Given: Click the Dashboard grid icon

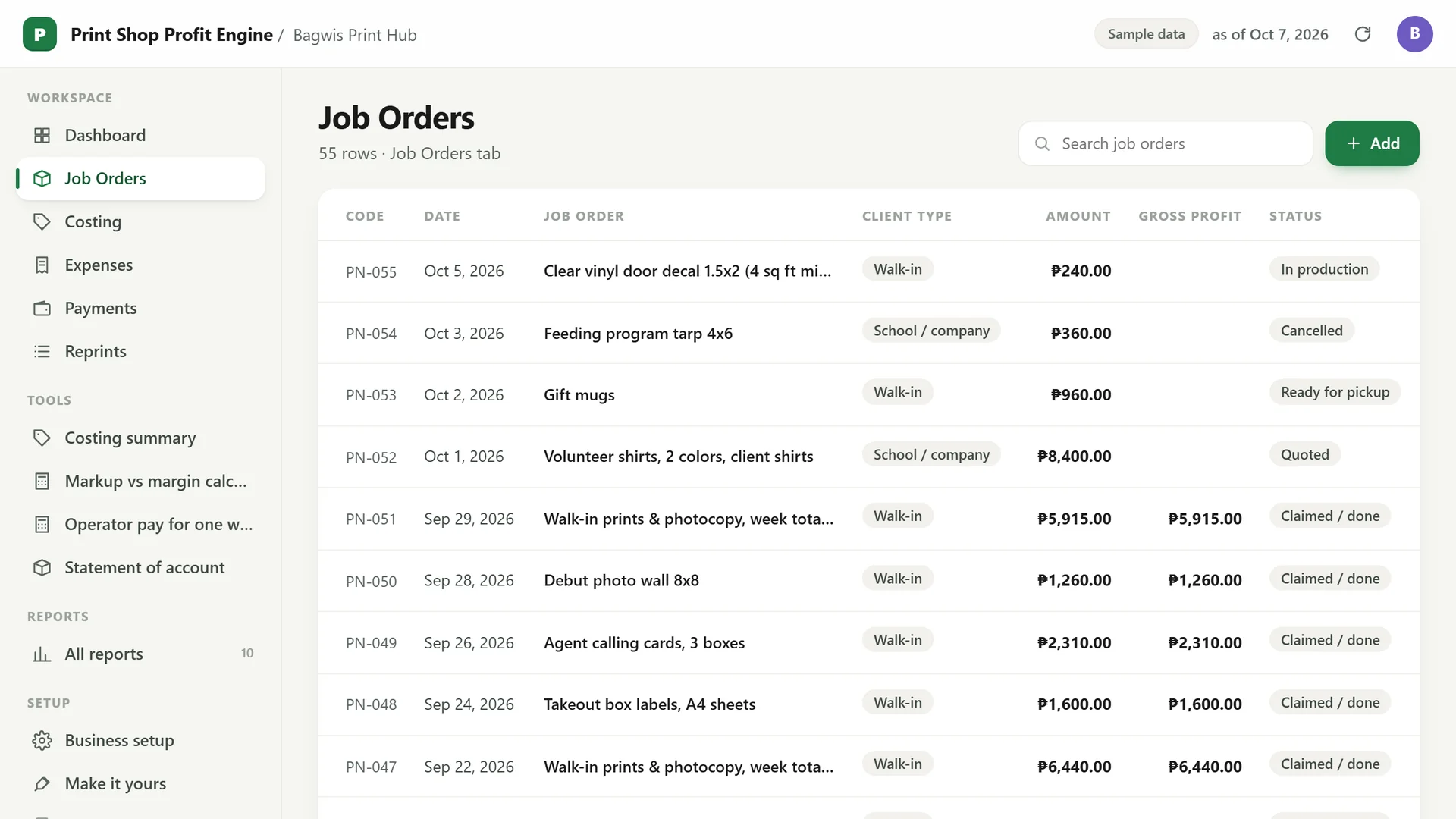Looking at the screenshot, I should pyautogui.click(x=42, y=135).
